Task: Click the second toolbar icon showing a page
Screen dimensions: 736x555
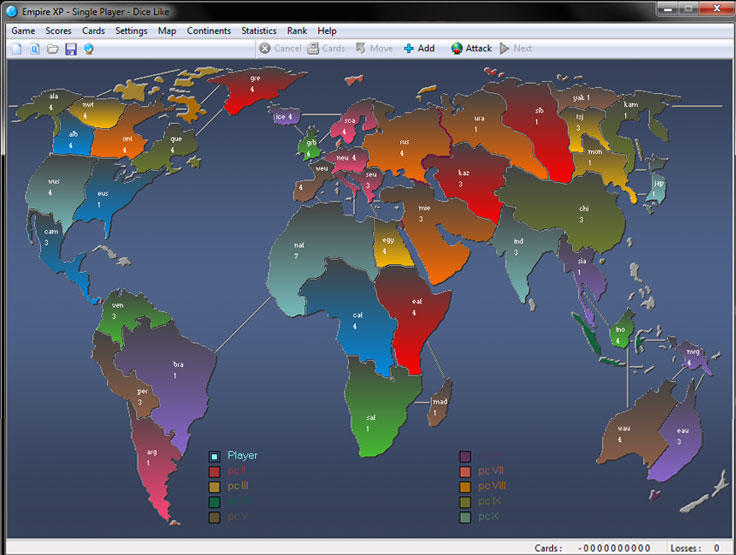Action: coord(34,48)
